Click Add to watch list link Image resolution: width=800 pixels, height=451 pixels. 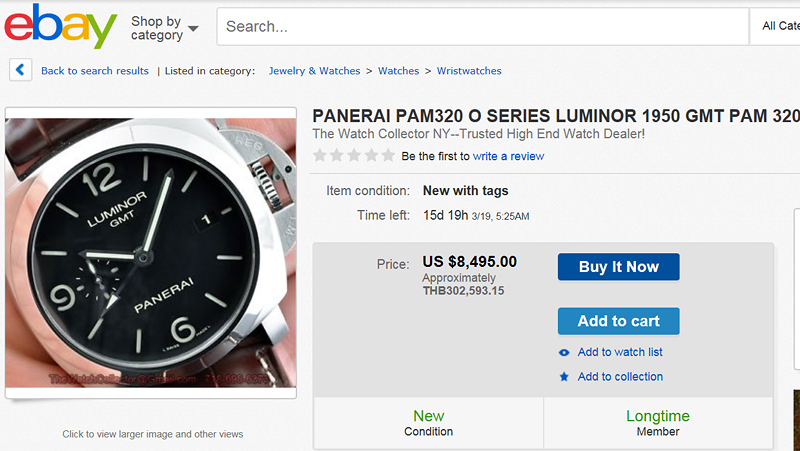pyautogui.click(x=620, y=352)
